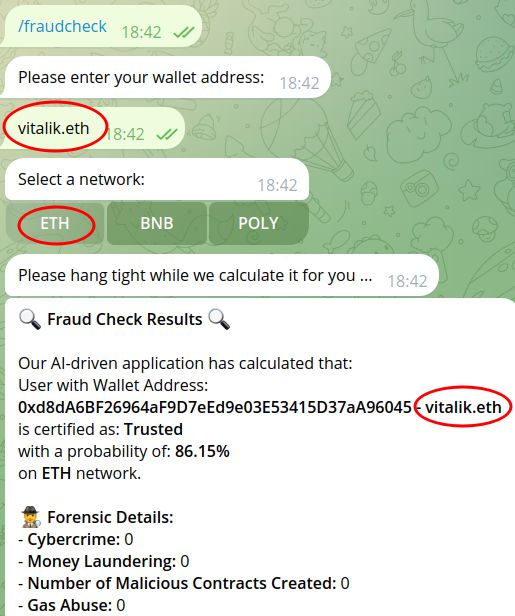Click the 'Select a network:' message bubble
The height and width of the screenshot is (616, 515).
click(x=157, y=179)
